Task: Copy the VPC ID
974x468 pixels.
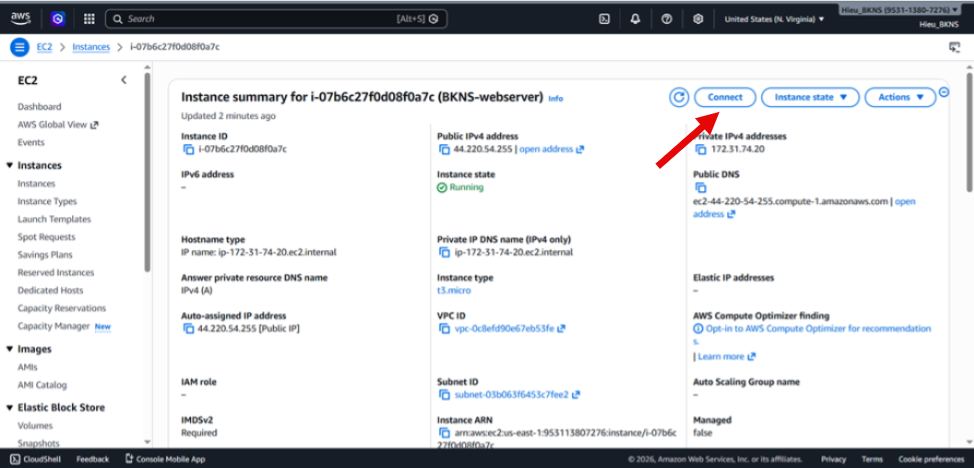Action: click(444, 328)
